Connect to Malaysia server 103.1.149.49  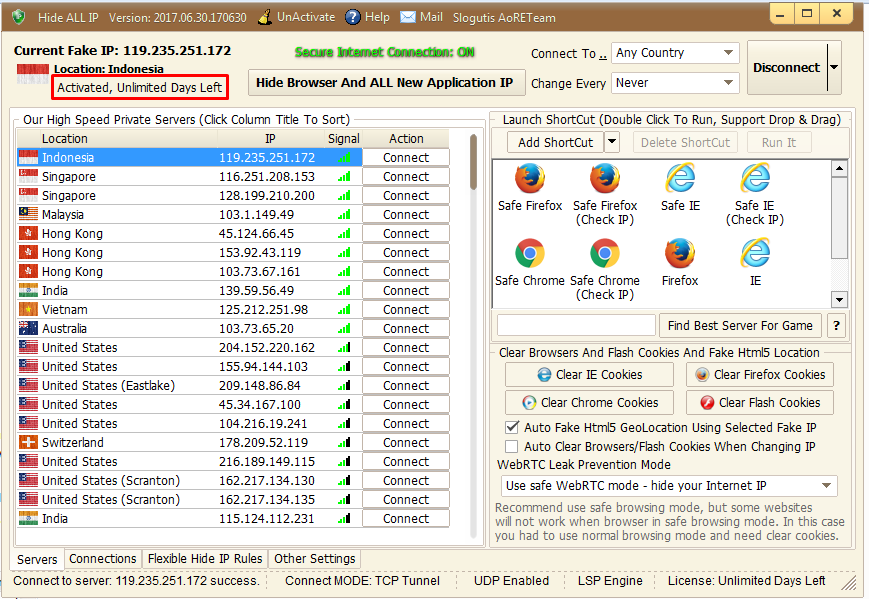click(406, 214)
